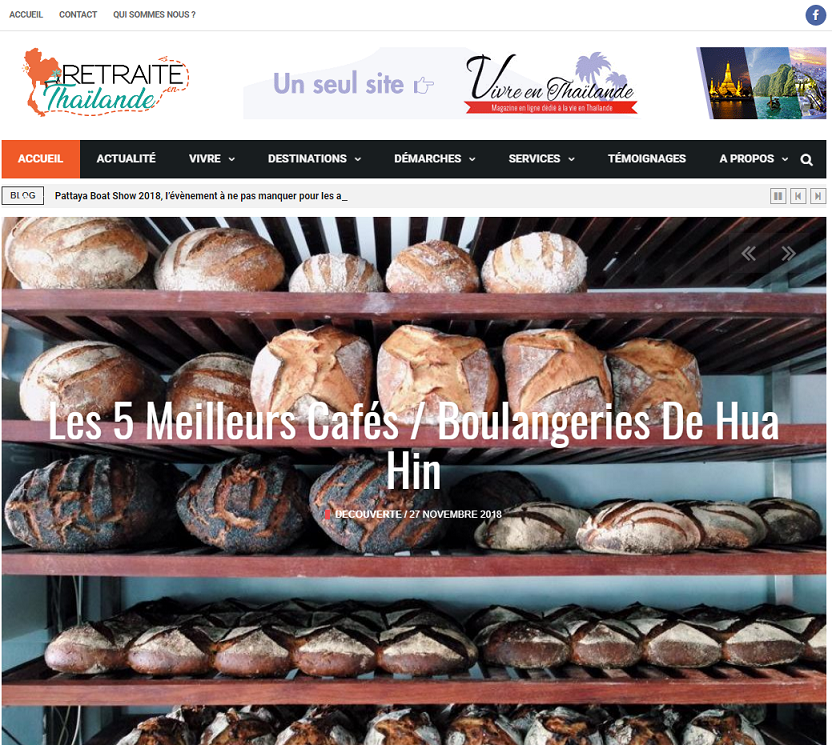
Task: Select the orange Accueil tab
Action: (41, 159)
